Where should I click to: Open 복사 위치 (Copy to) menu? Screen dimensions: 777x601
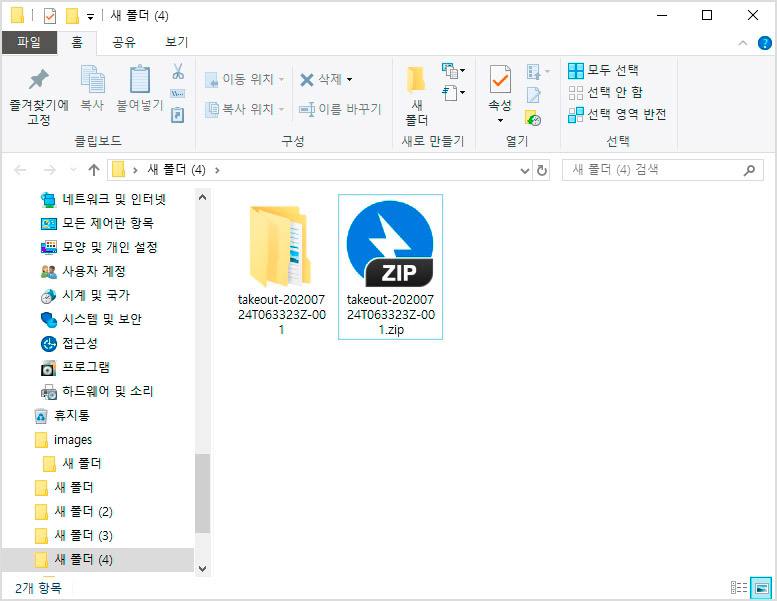pyautogui.click(x=245, y=109)
